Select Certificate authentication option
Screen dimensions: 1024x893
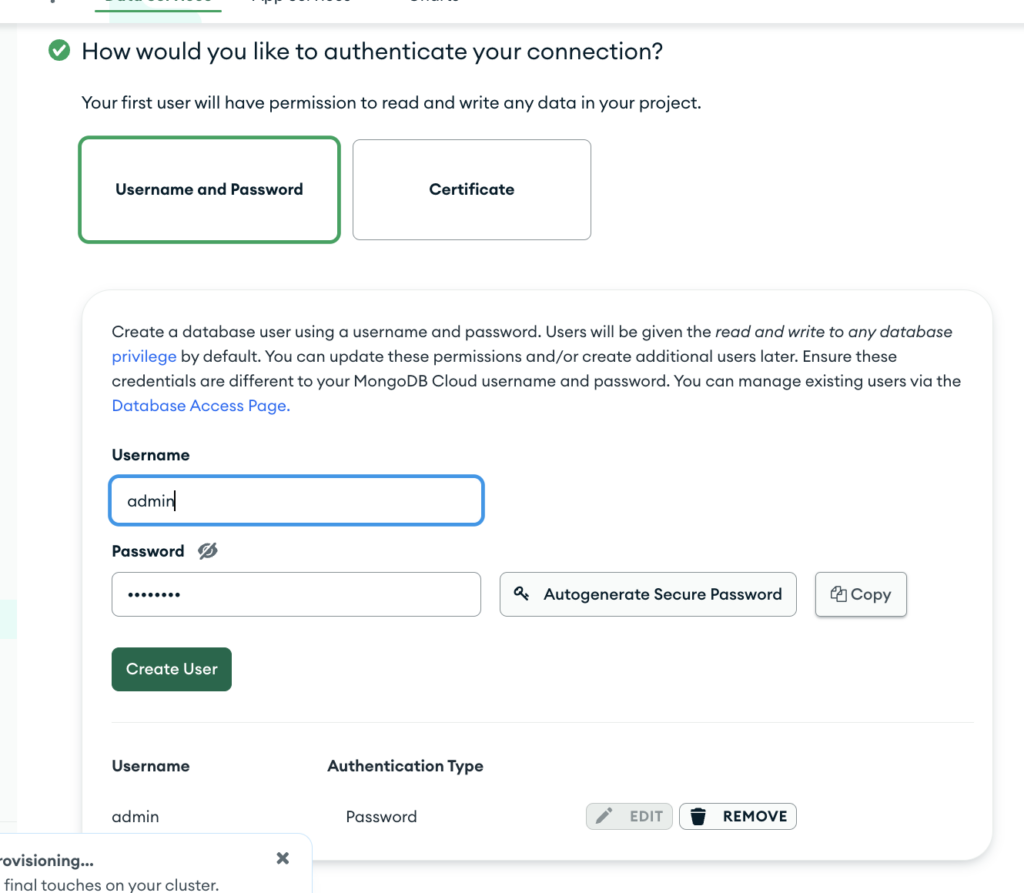(472, 189)
